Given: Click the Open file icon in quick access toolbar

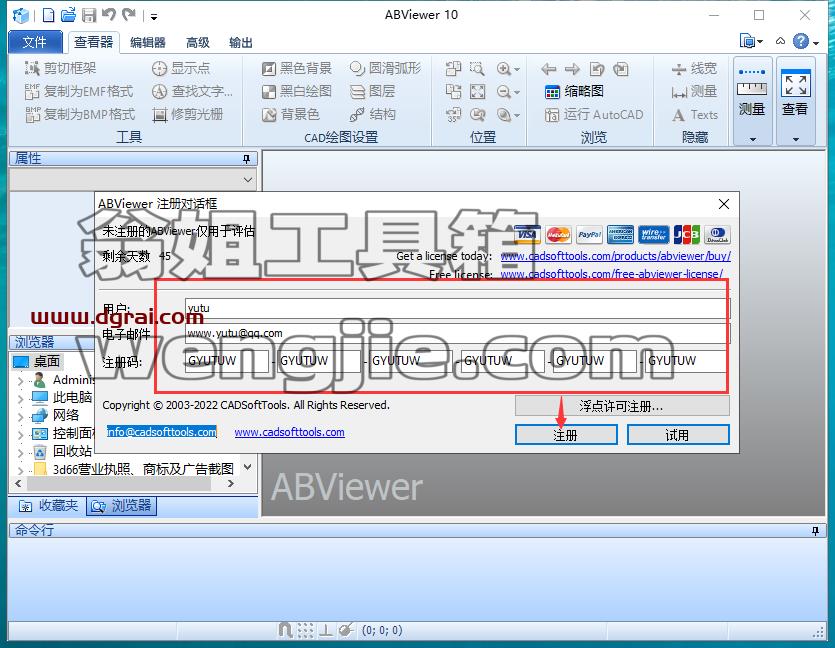Looking at the screenshot, I should pyautogui.click(x=68, y=15).
